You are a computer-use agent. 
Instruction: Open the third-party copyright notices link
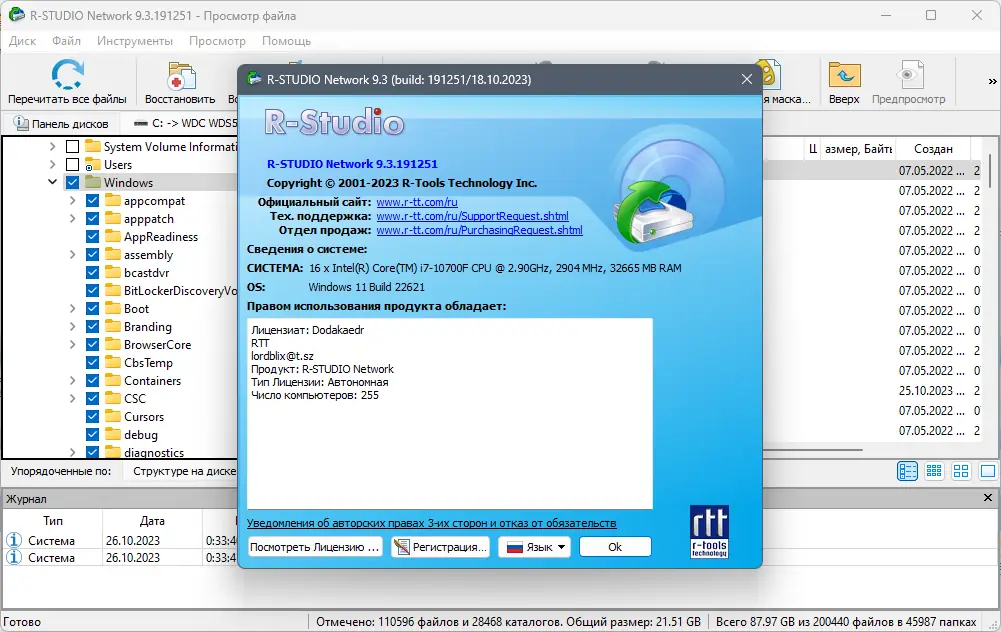click(432, 523)
